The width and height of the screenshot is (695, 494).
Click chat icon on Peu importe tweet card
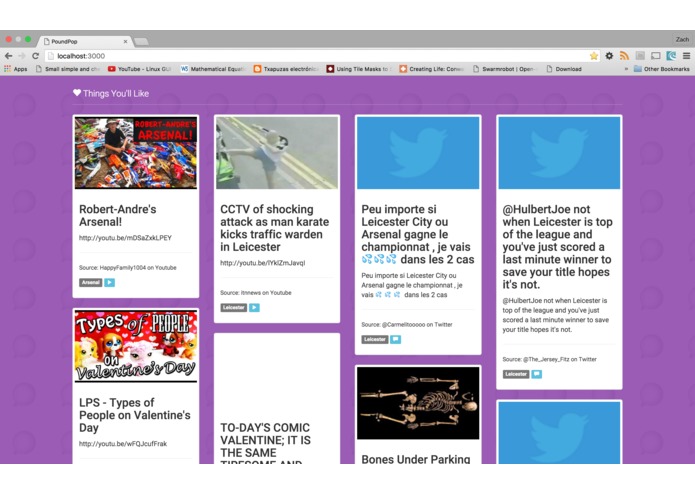(x=395, y=339)
